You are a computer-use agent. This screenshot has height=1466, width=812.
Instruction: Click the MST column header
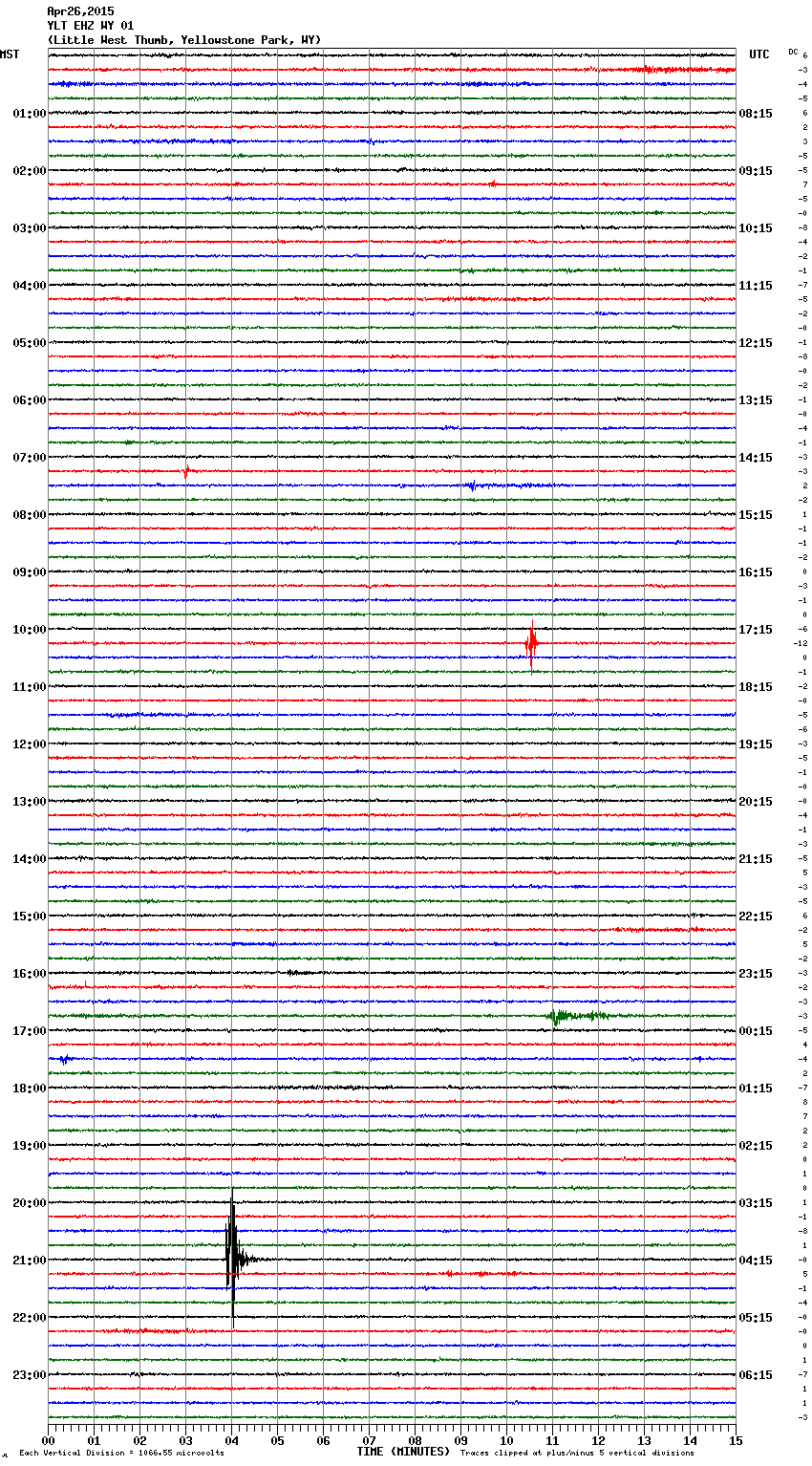click(10, 54)
